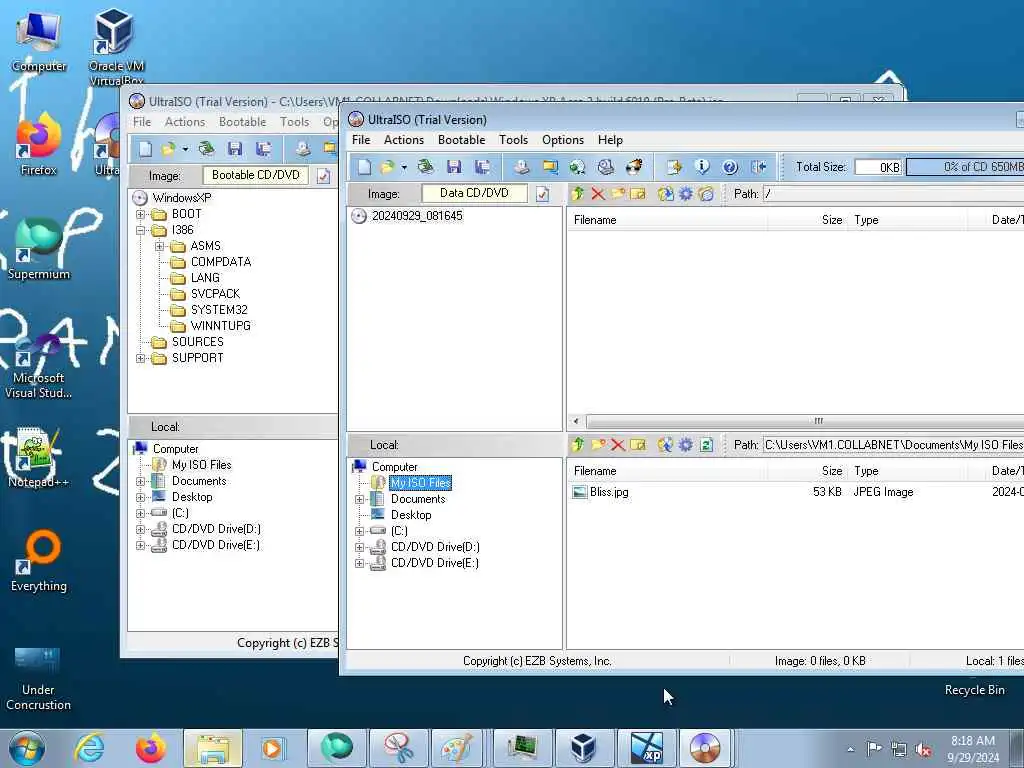This screenshot has height=768, width=1024.
Task: Select SYSTEM32 folder in back window tree
Action: pos(219,310)
